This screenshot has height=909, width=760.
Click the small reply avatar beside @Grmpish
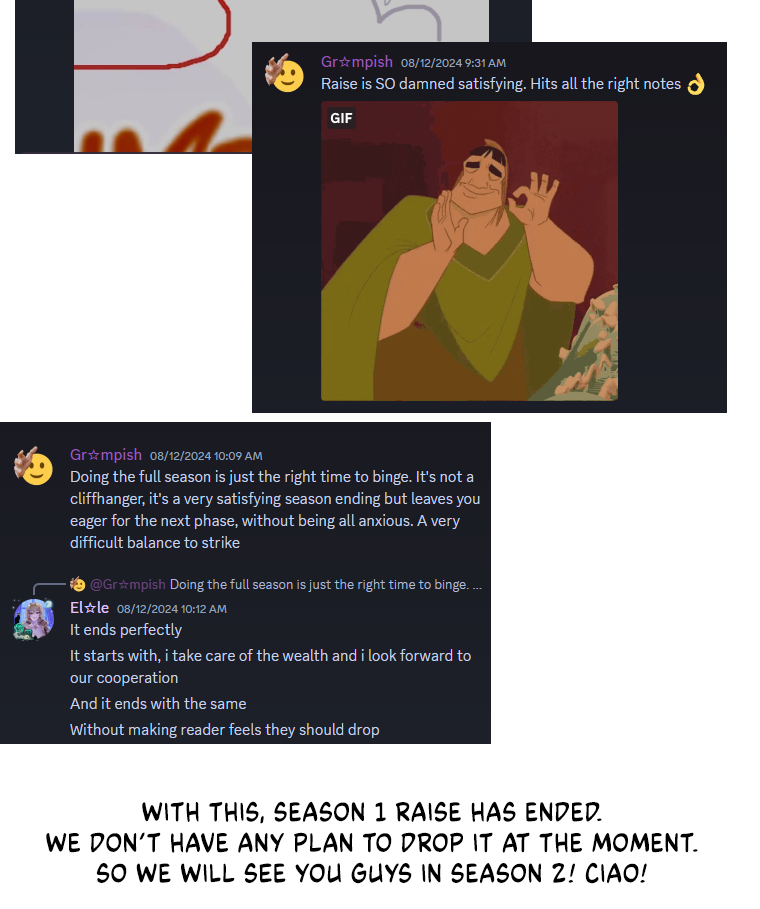click(78, 584)
